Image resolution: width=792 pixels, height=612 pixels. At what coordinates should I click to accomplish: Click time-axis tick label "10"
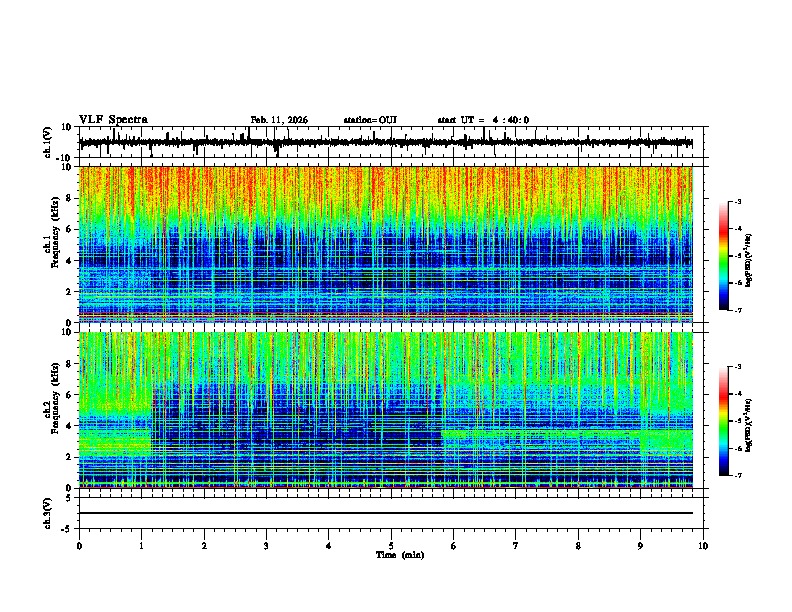tap(703, 546)
